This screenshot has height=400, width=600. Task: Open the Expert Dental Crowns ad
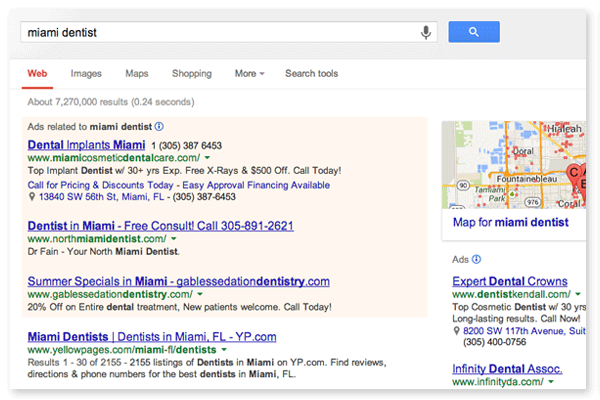point(510,281)
